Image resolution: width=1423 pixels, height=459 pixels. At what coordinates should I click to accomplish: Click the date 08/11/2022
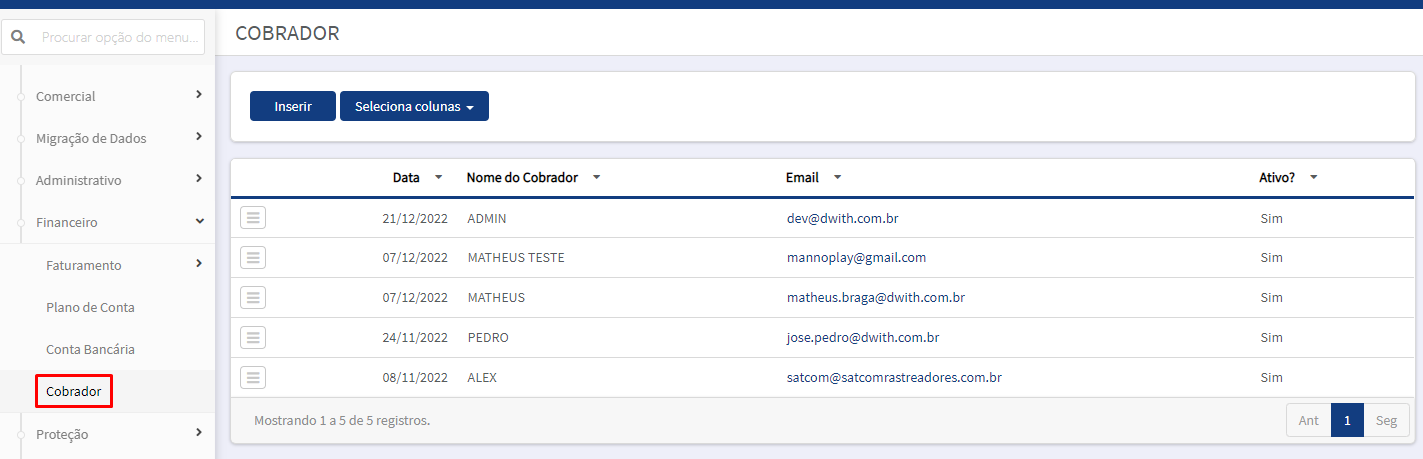click(415, 377)
